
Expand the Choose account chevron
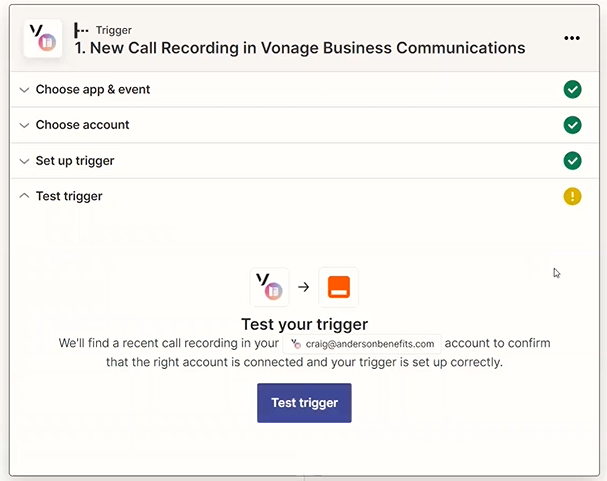point(24,125)
